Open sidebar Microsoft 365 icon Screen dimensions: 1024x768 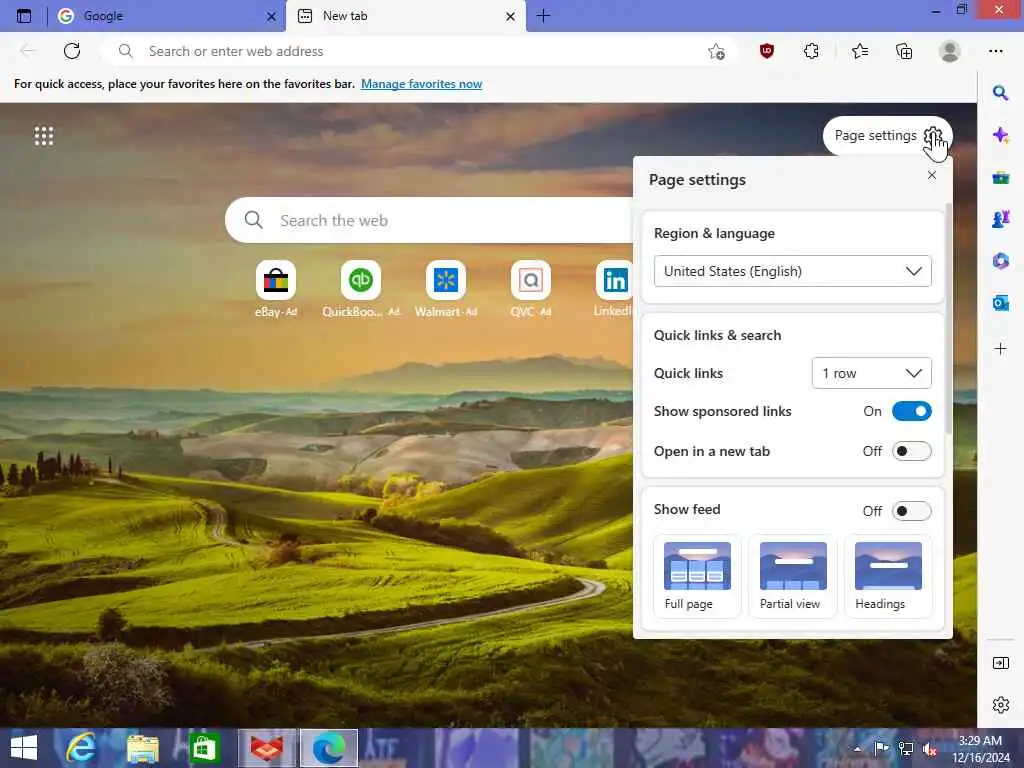point(1000,261)
